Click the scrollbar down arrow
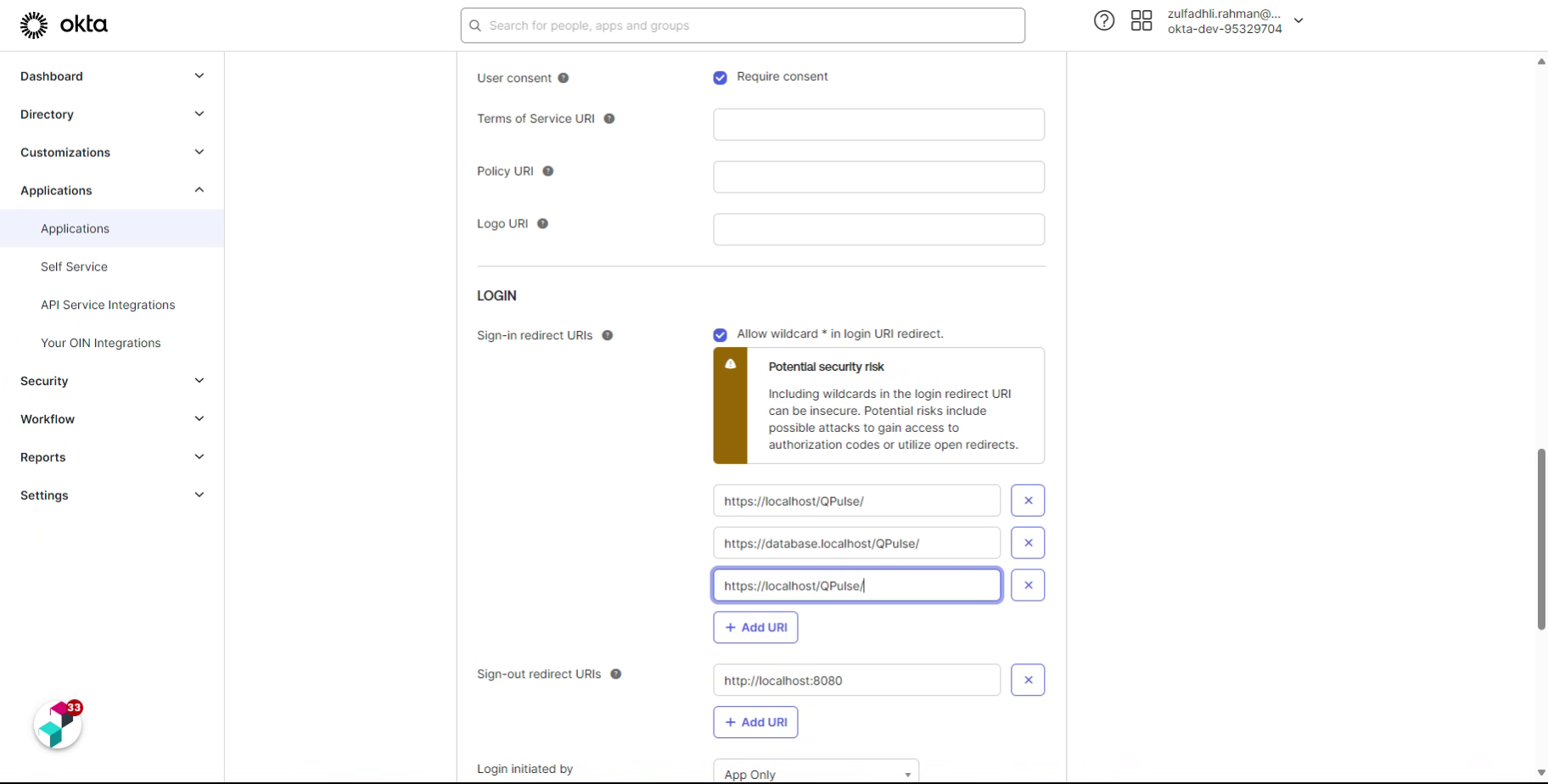Viewport: 1548px width, 784px height. [1541, 773]
